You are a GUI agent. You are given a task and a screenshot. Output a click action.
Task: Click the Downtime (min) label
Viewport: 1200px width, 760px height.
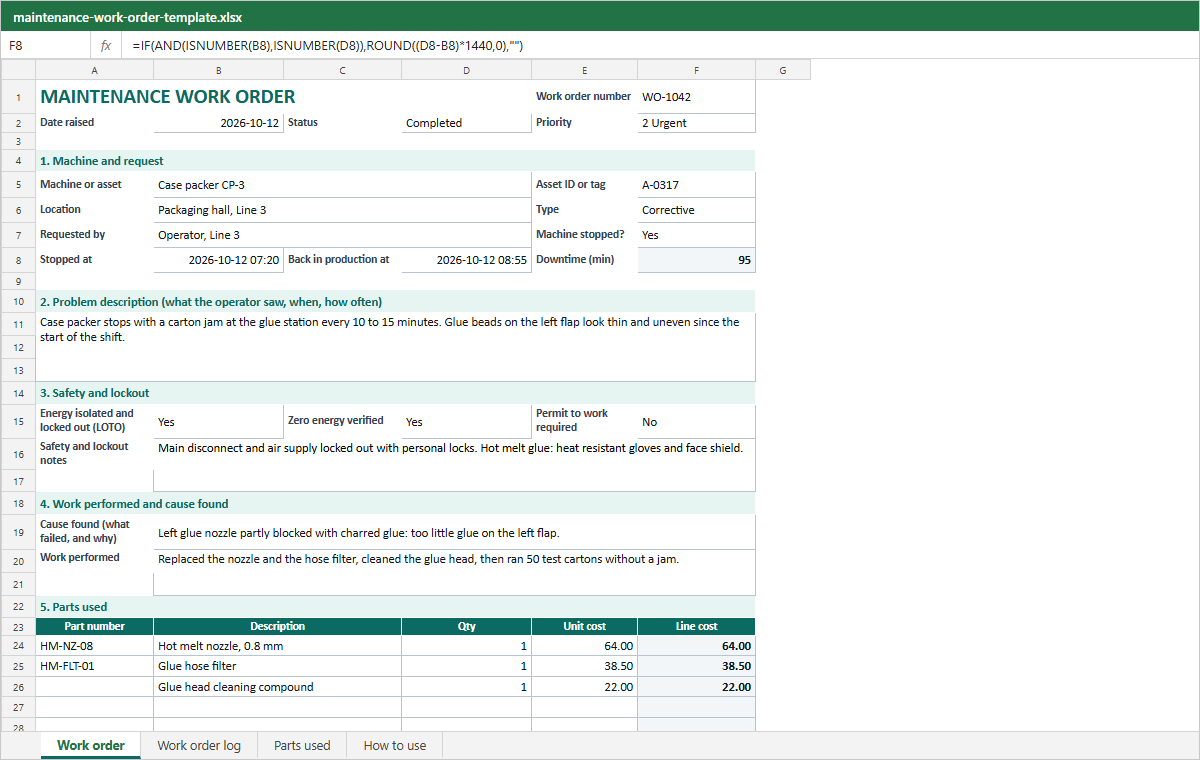tap(575, 259)
